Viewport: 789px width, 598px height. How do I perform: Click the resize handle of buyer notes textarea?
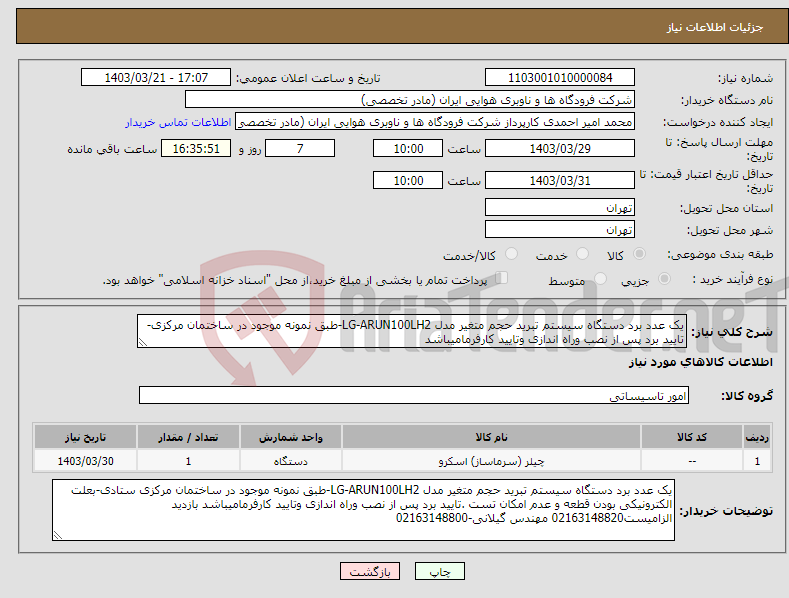58,535
